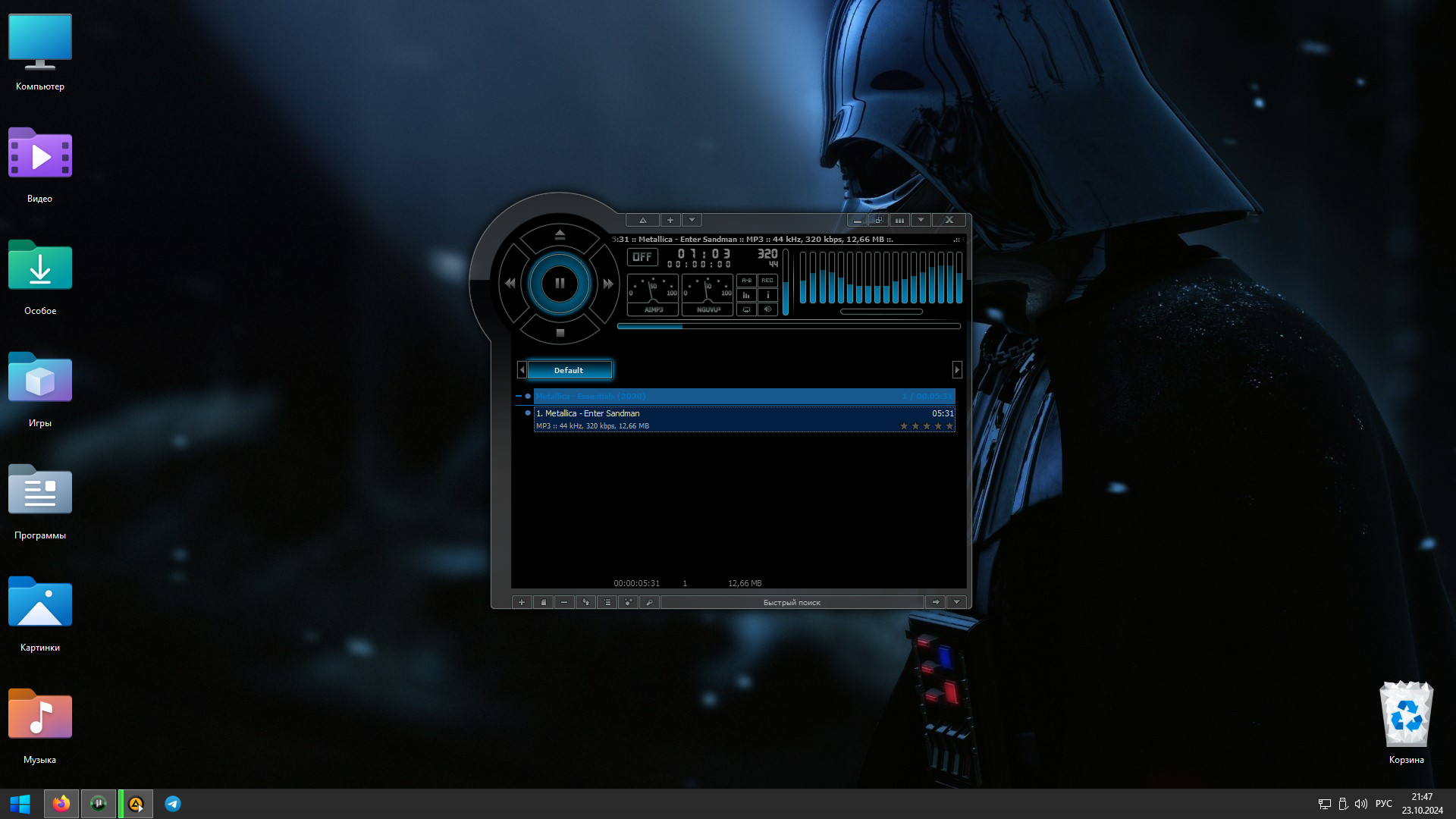Toggle track repeat mode icon
Viewport: 1456px width, 819px height.
(746, 309)
